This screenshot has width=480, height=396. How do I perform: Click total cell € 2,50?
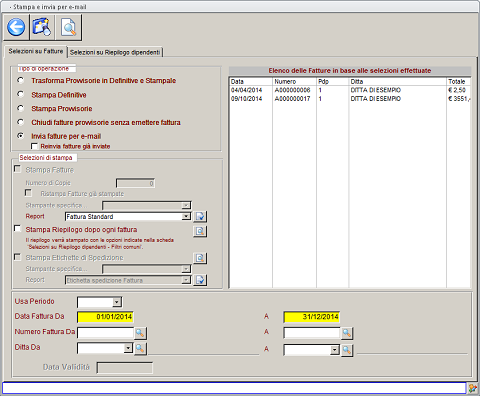click(457, 90)
